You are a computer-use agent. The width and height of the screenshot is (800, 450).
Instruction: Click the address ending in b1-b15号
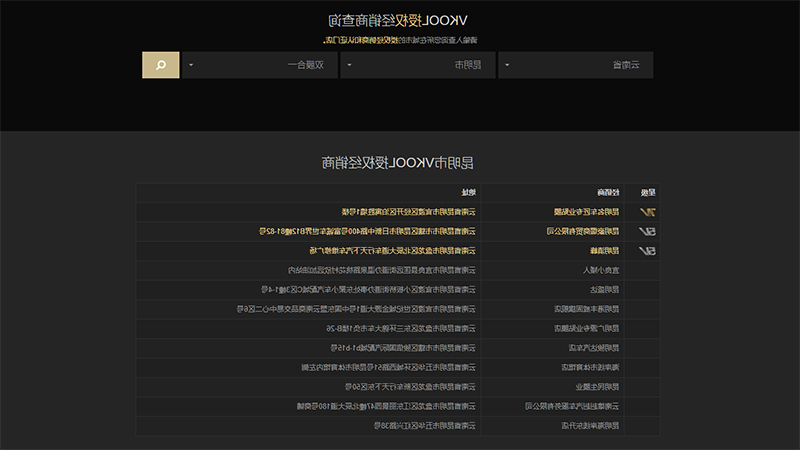[403, 347]
